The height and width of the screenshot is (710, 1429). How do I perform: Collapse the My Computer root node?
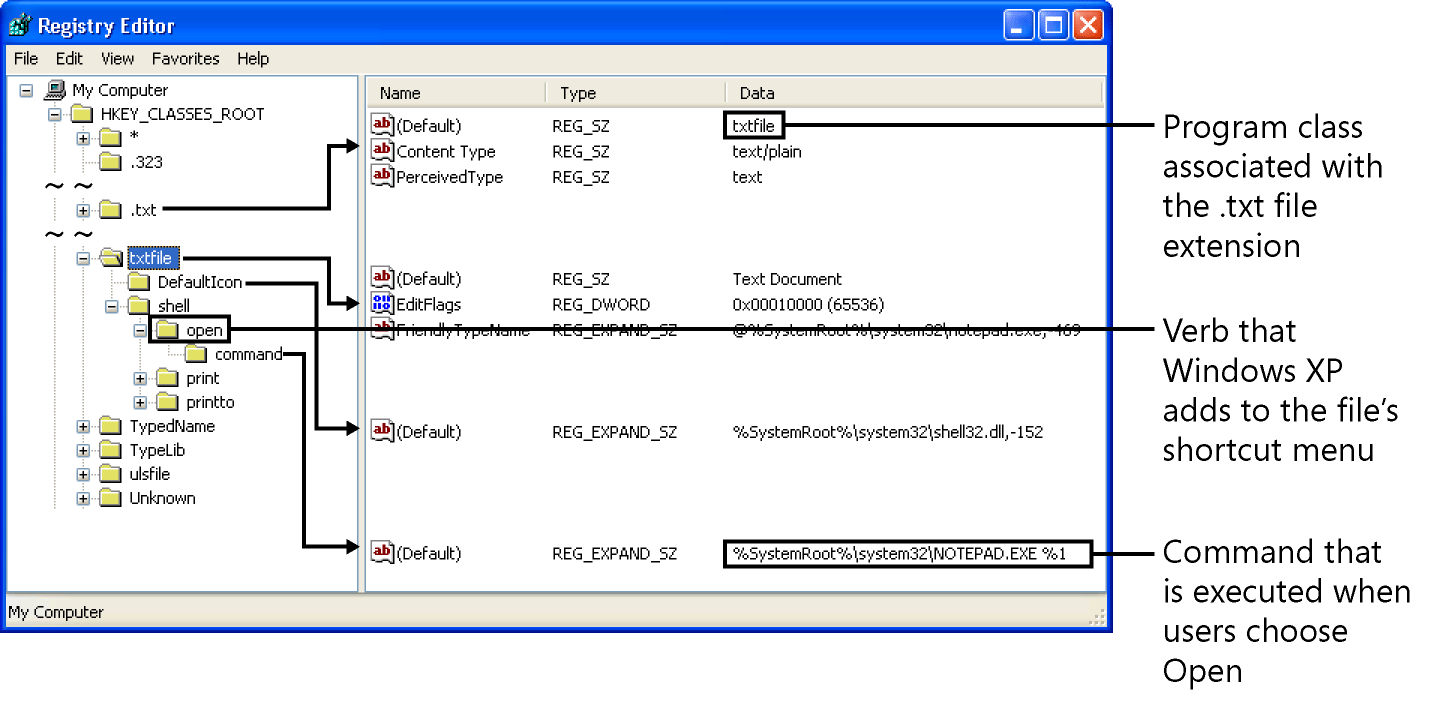coord(26,90)
